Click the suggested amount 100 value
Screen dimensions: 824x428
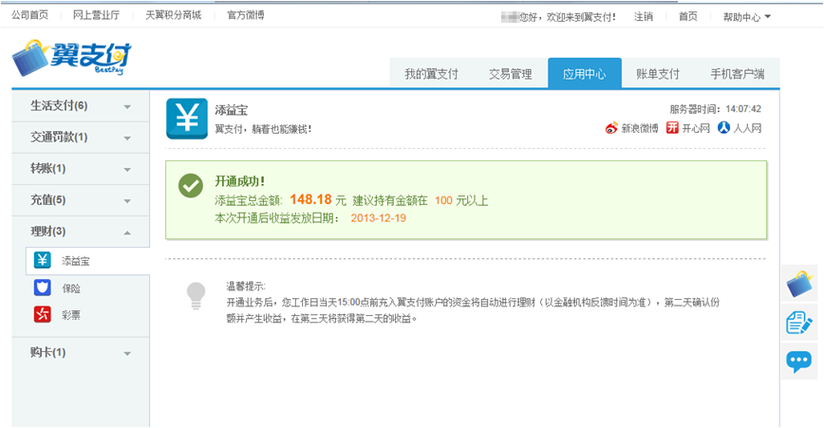444,200
